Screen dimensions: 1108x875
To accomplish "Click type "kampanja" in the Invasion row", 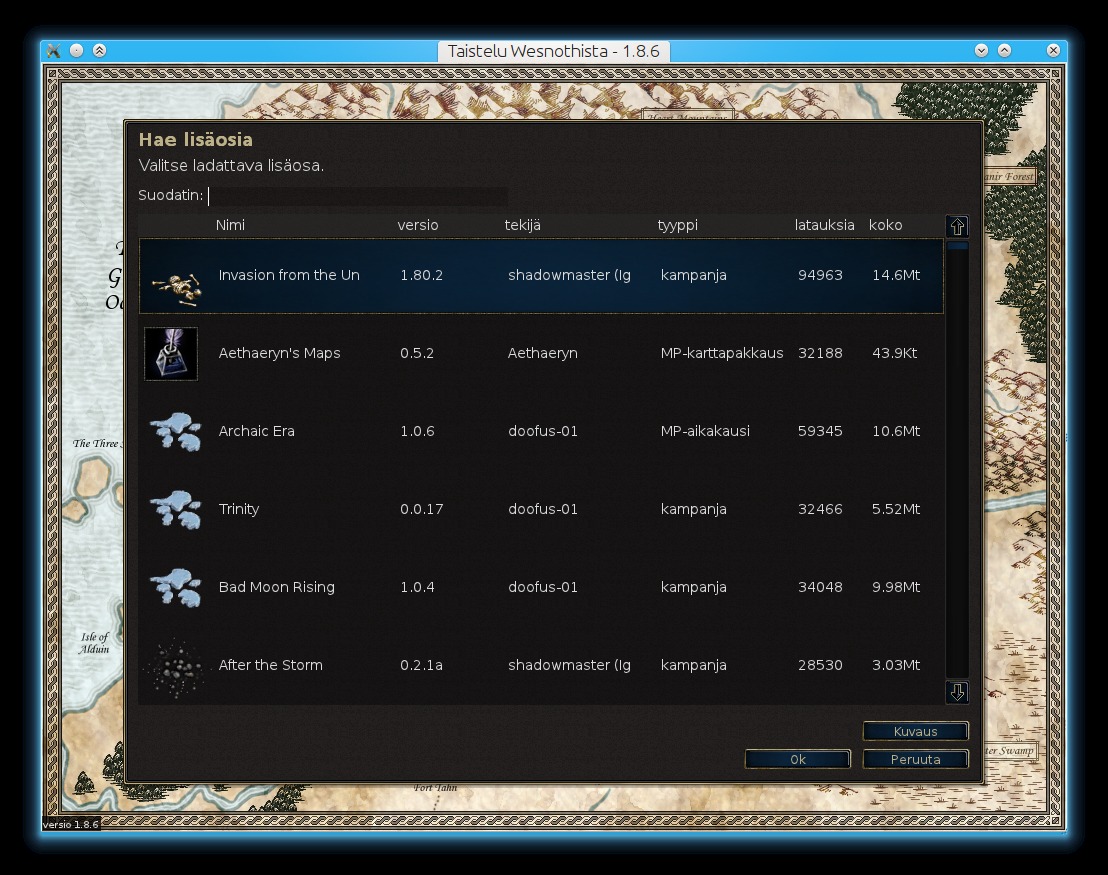I will [x=693, y=275].
